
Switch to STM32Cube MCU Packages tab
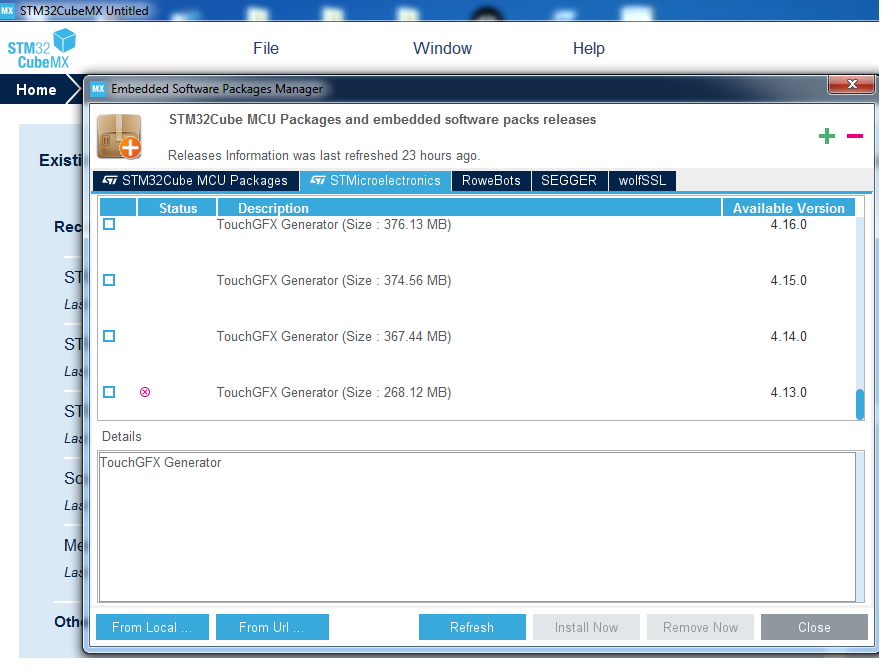coord(196,181)
